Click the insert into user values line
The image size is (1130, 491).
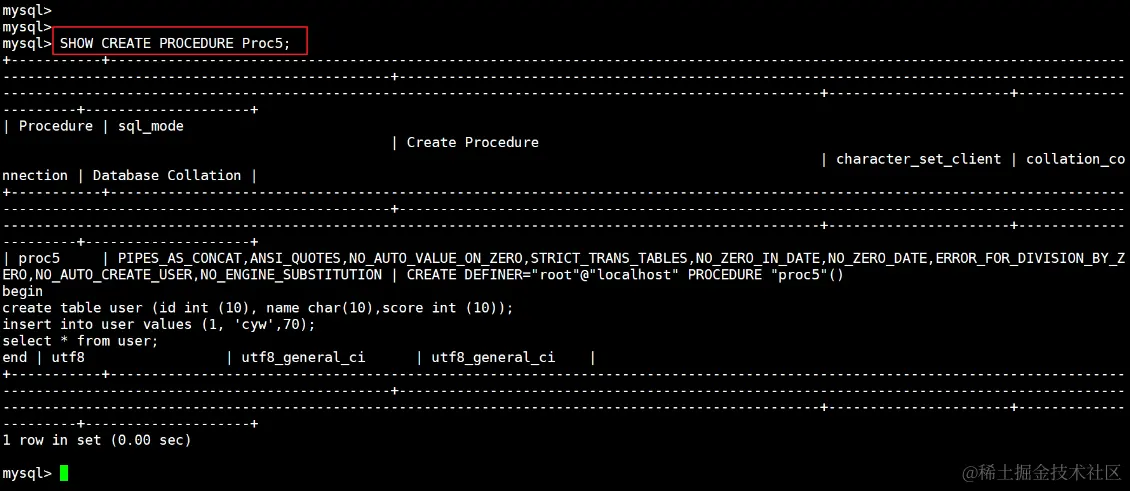click(158, 324)
